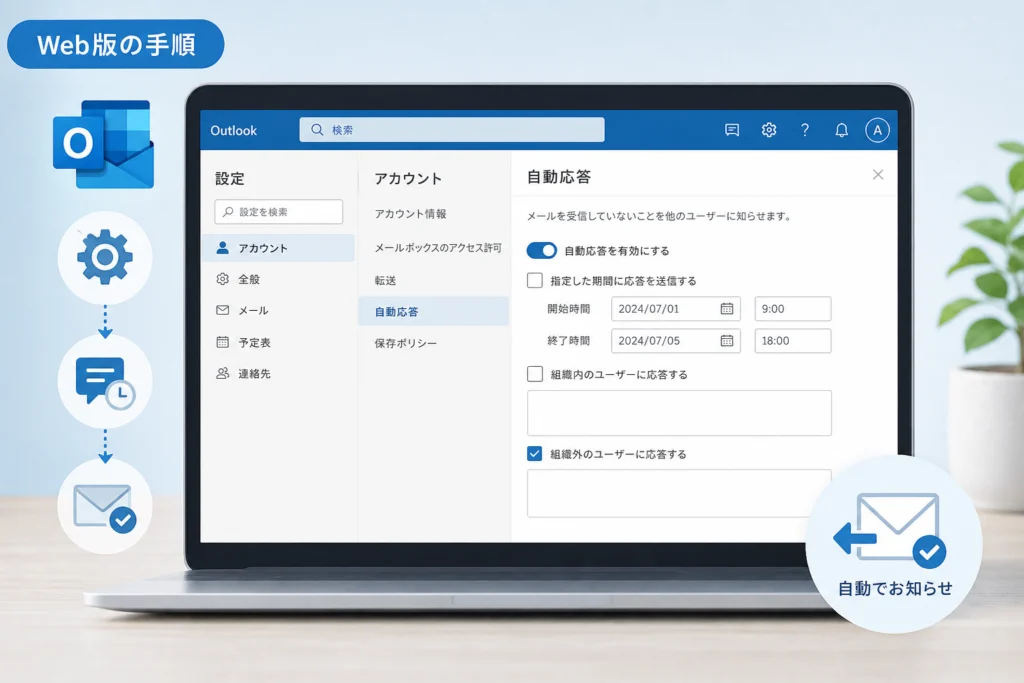
Task: Focus the 検索 search bar
Action: [452, 129]
